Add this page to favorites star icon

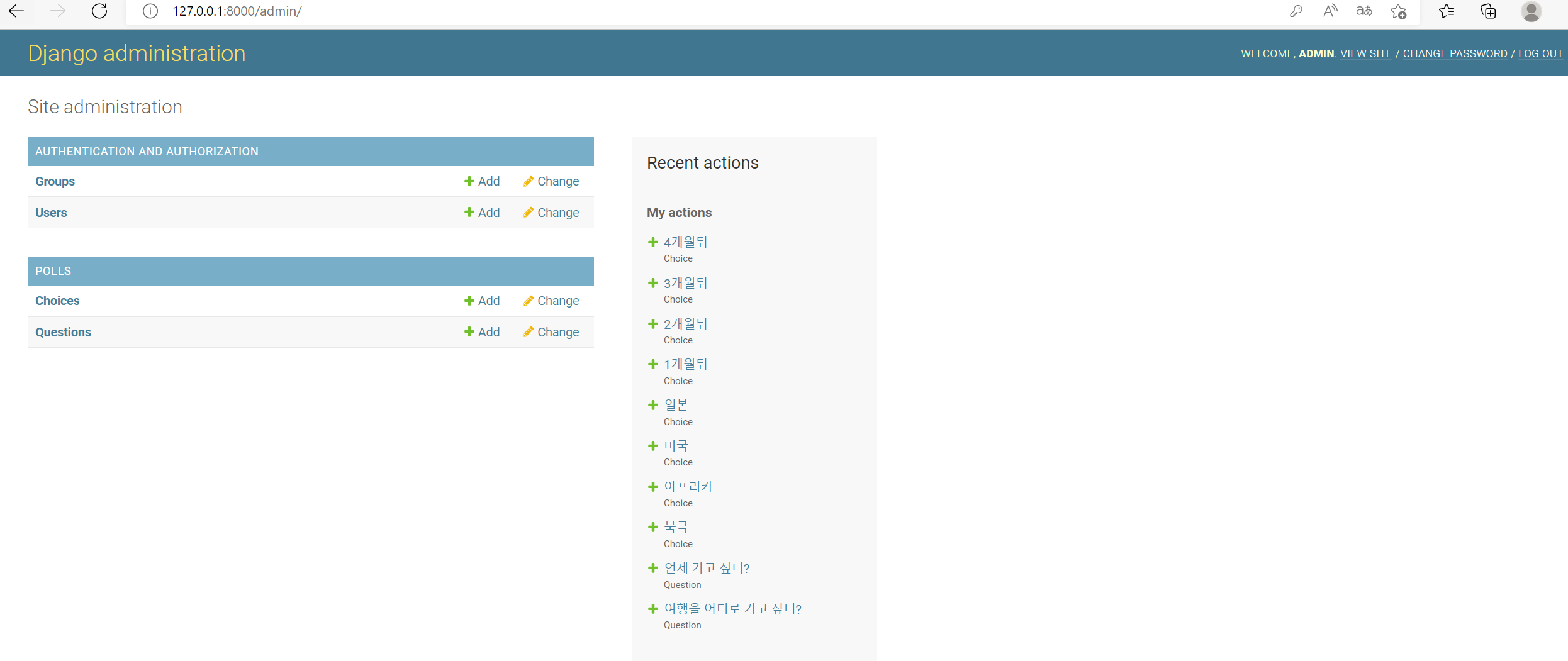point(1398,11)
